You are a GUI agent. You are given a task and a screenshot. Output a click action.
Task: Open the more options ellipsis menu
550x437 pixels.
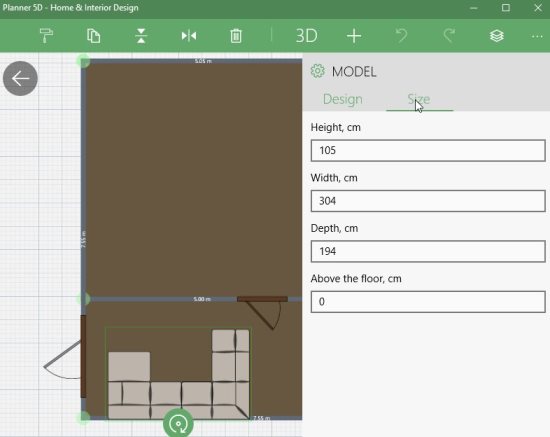point(537,36)
